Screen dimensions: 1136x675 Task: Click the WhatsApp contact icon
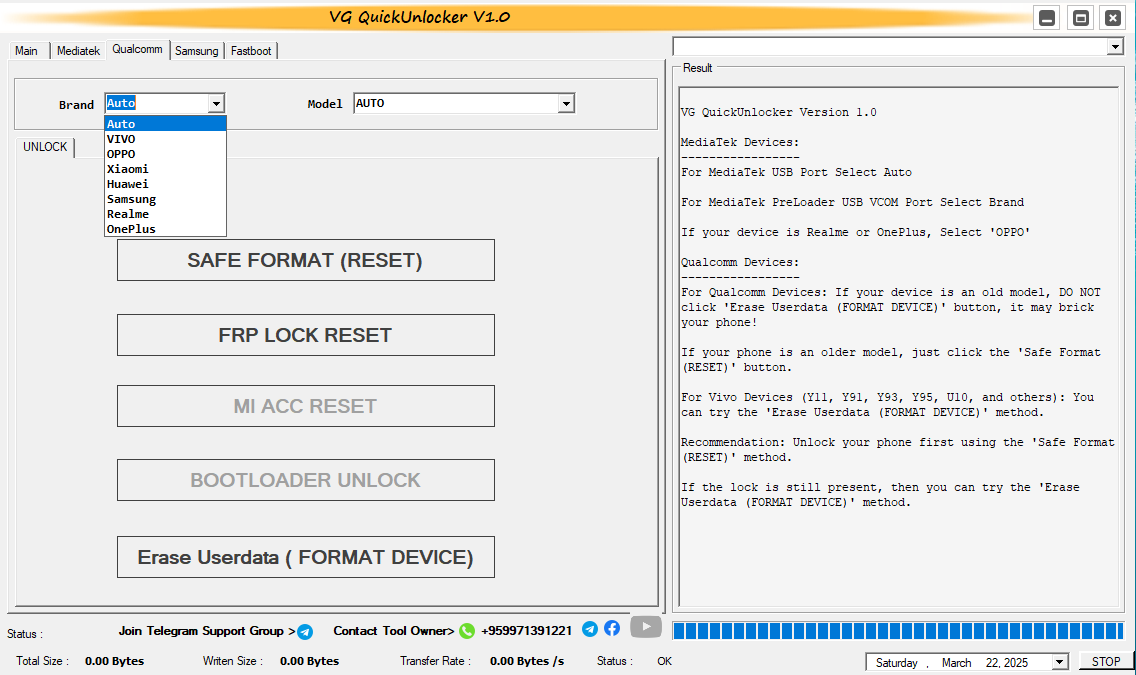[466, 631]
